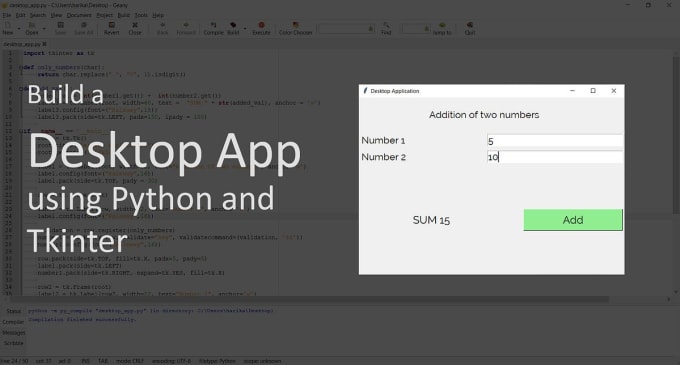Click the Save icon in Geany toolbar

click(61, 25)
